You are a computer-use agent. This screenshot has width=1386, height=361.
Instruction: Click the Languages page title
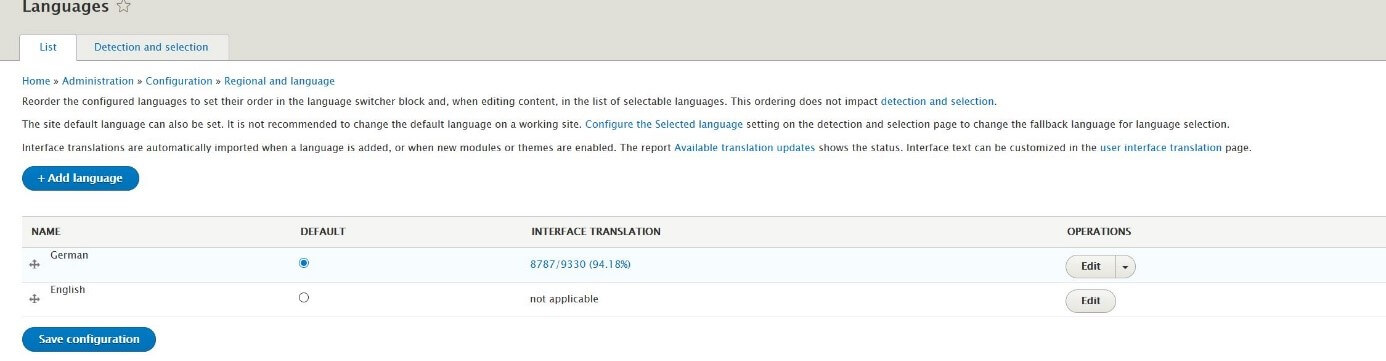pos(65,7)
